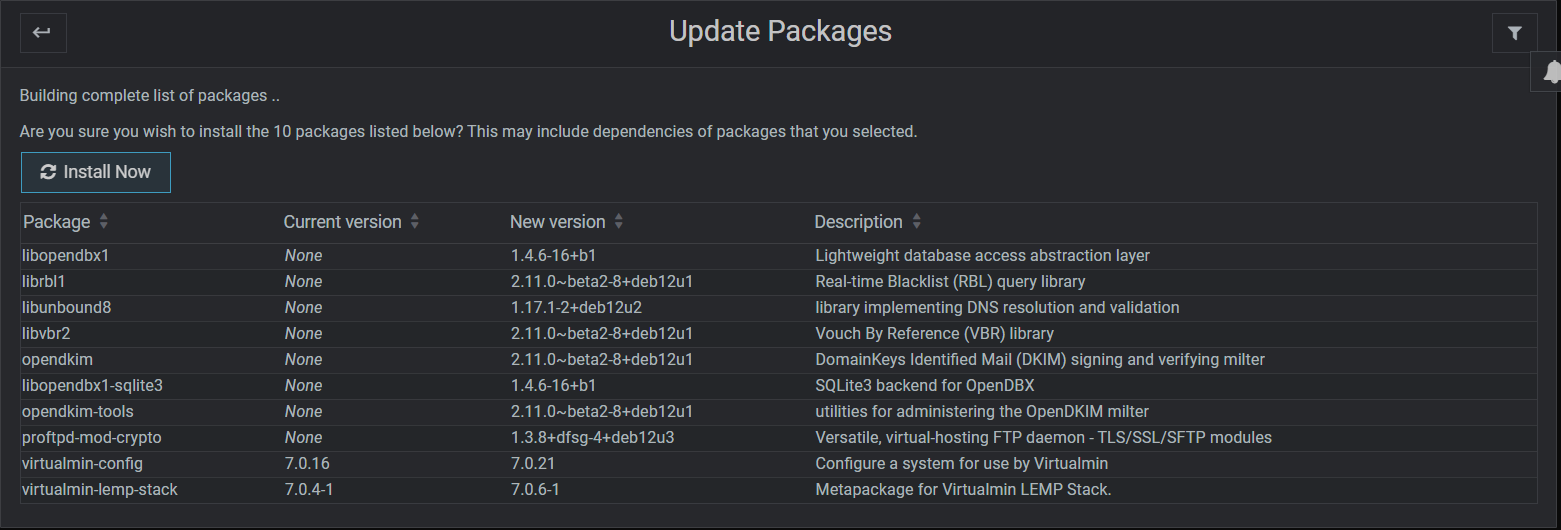
Task: Select the libunbound8 package row
Action: point(778,308)
